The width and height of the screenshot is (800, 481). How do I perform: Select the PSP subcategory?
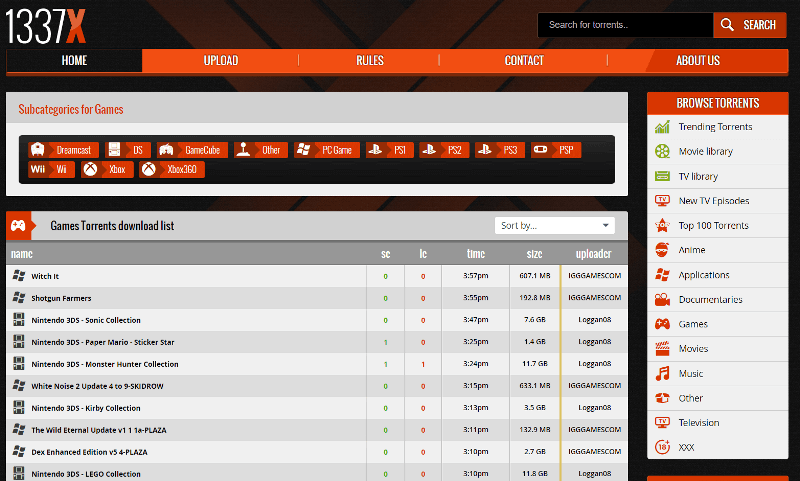coord(556,150)
